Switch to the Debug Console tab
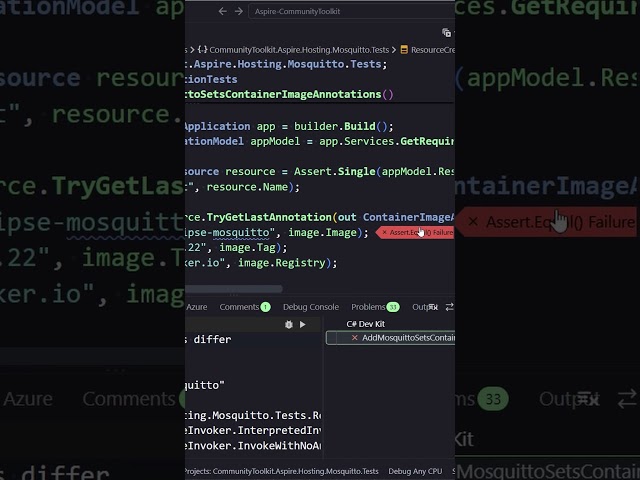 (x=311, y=307)
